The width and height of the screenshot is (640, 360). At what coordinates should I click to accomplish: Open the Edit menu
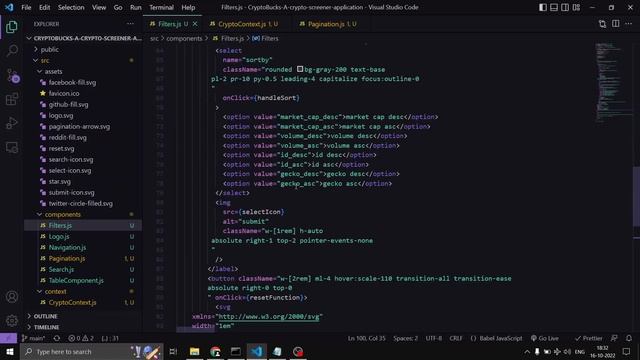tap(44, 7)
